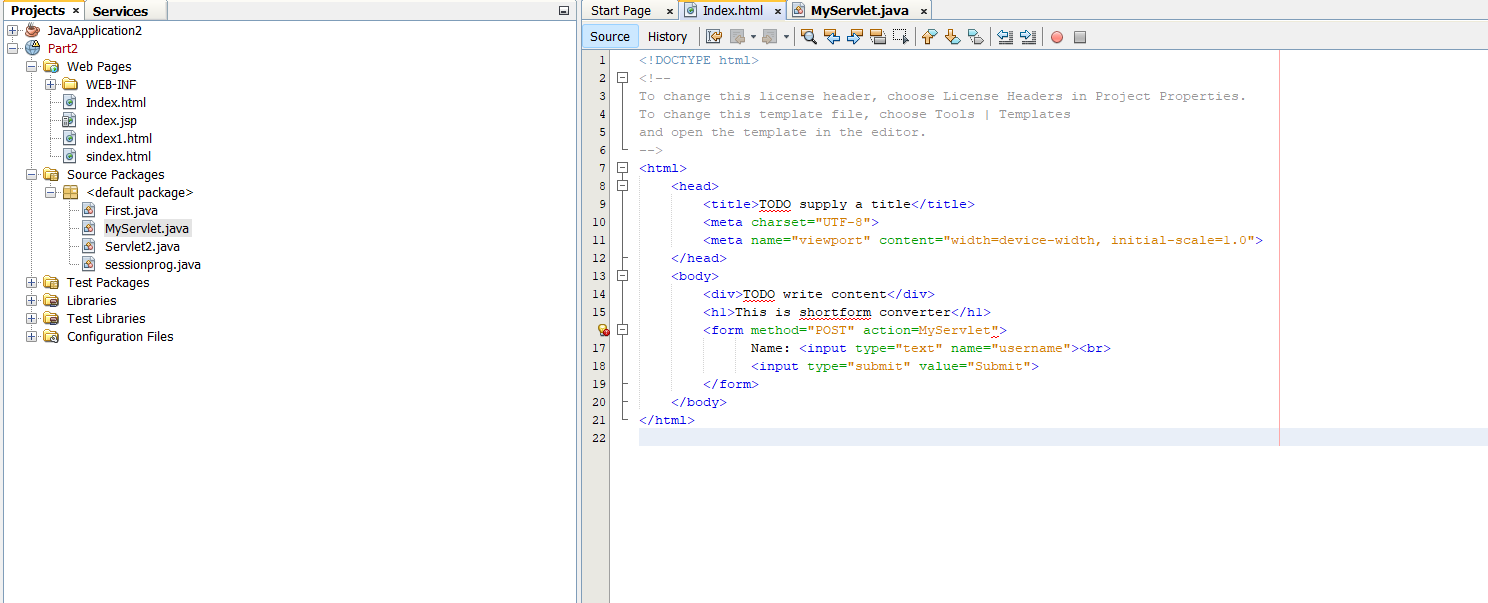Start Macro Recording with red circle icon

(1056, 37)
